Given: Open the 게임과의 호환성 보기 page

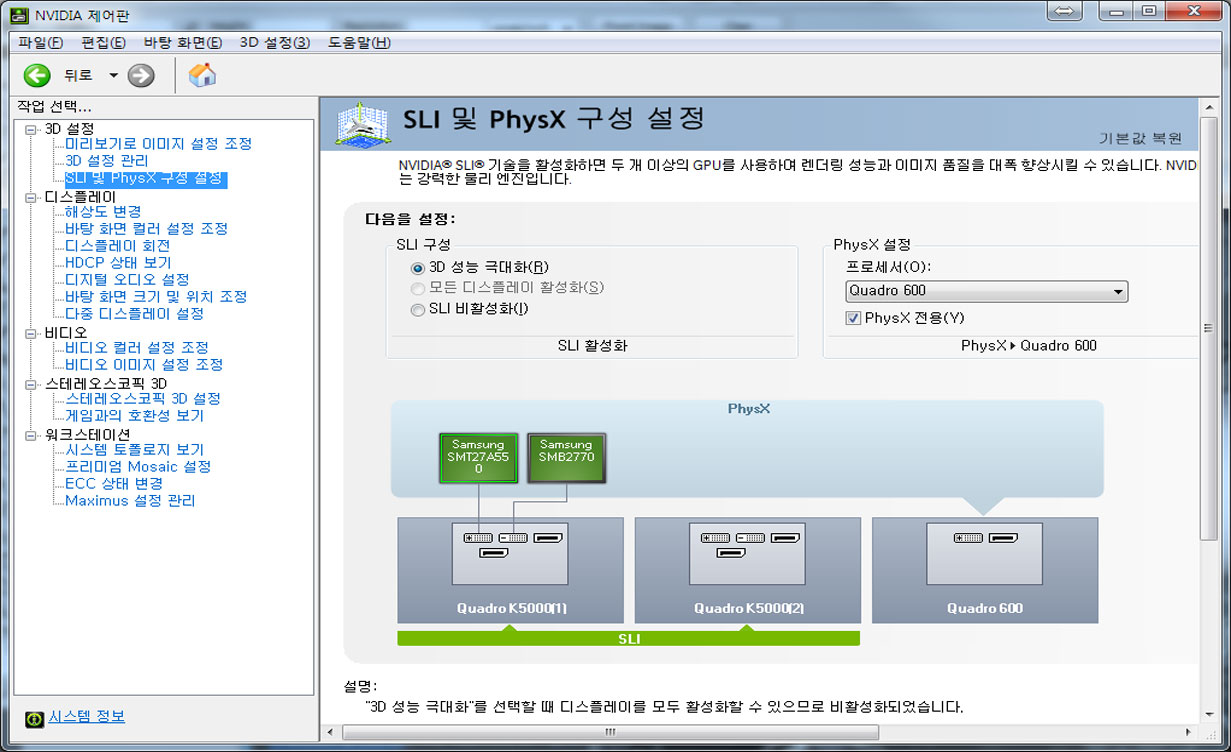Looking at the screenshot, I should [x=134, y=416].
